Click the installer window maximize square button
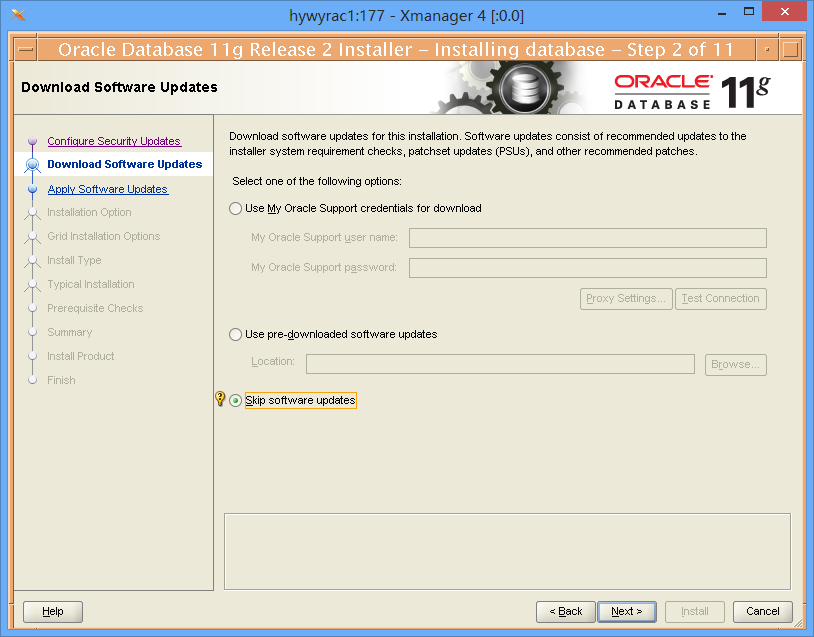 [791, 50]
